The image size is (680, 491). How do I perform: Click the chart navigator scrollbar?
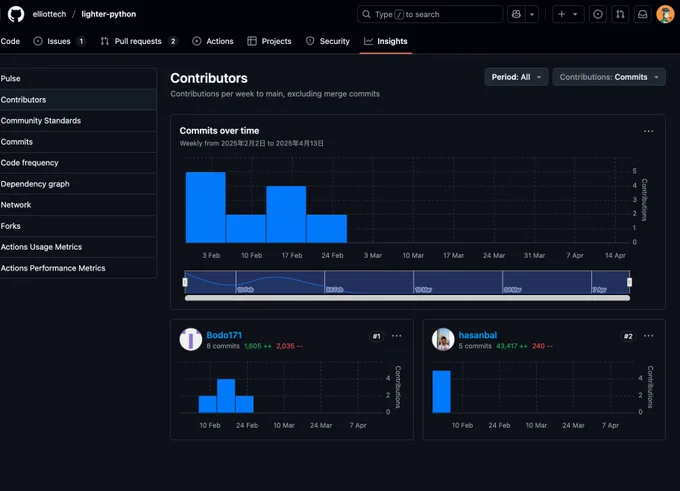pyautogui.click(x=407, y=298)
